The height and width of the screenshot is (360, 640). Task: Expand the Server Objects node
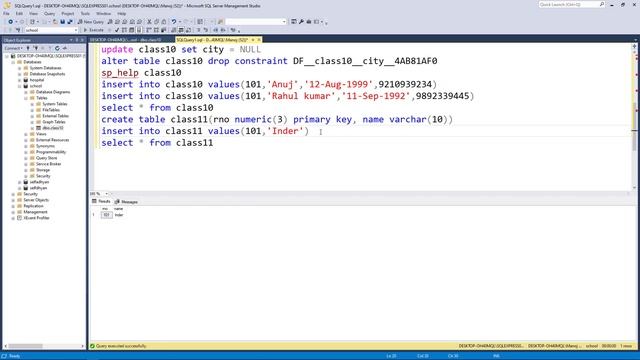click(13, 200)
